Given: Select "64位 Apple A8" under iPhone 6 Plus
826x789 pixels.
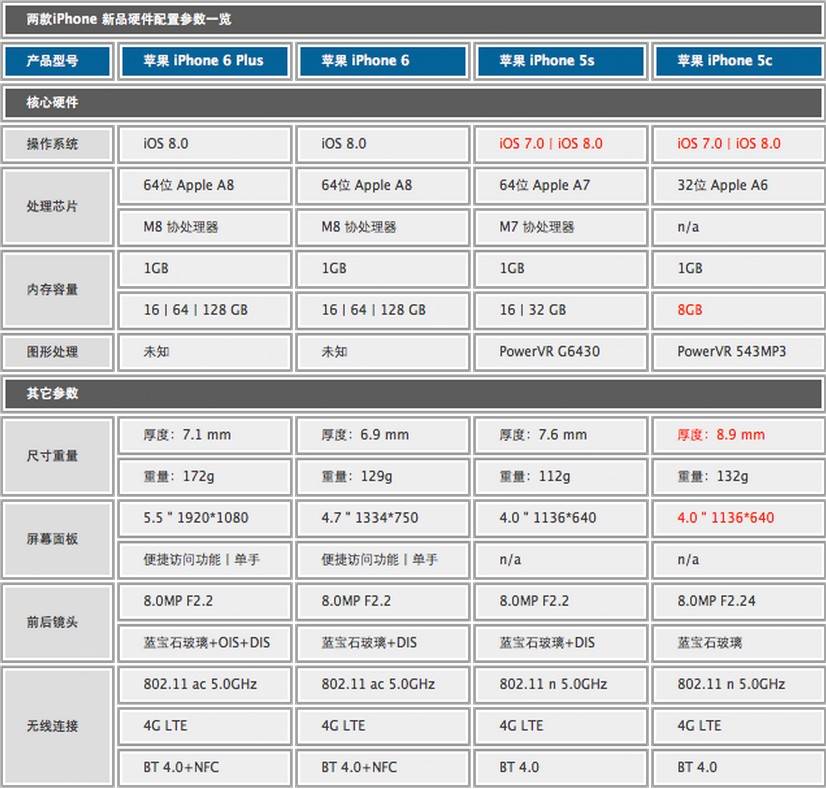Looking at the screenshot, I should pyautogui.click(x=189, y=185).
